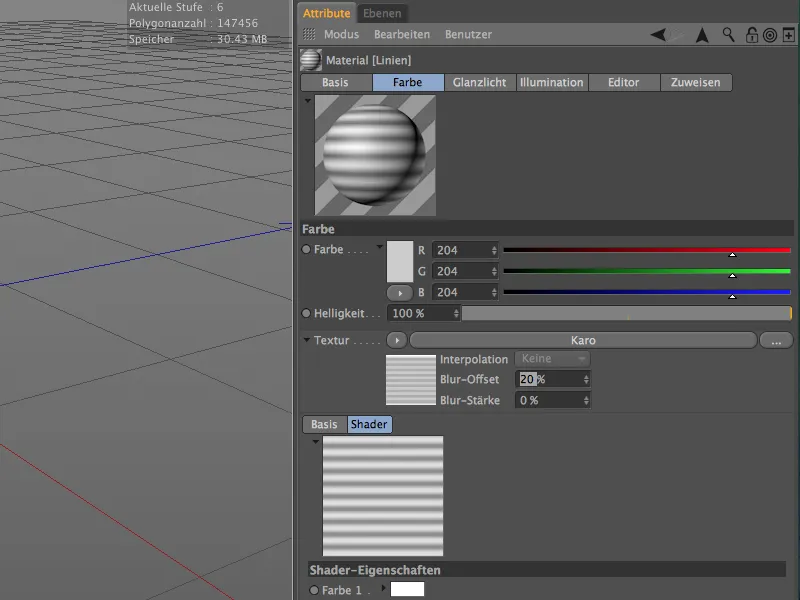Click the Speicher 30.43 MB readout
Viewport: 800px width, 600px height.
(198, 39)
